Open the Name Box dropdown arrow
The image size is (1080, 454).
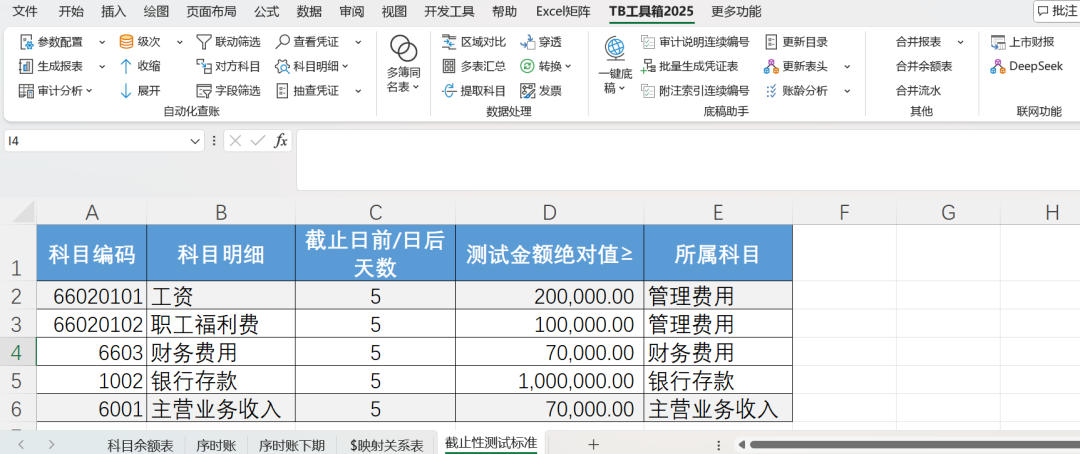pyautogui.click(x=194, y=141)
